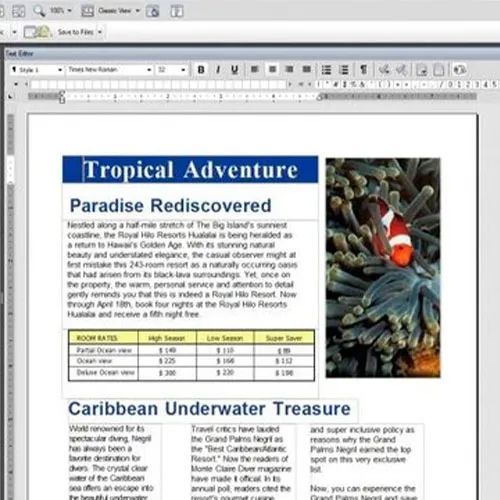Click the paragraph starting with Nestled along

pos(182,269)
